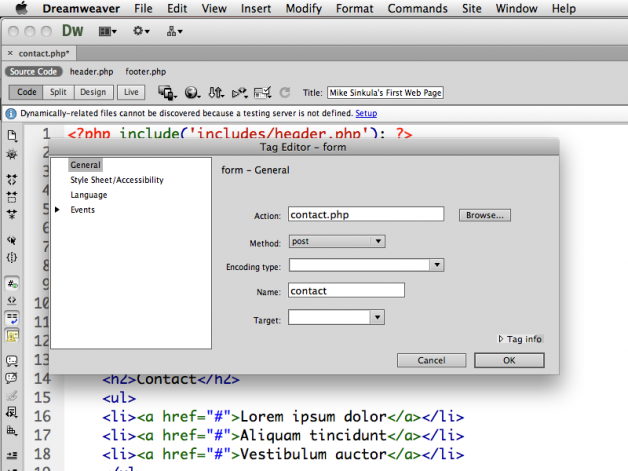Open the View menu
628x471 pixels.
[214, 8]
